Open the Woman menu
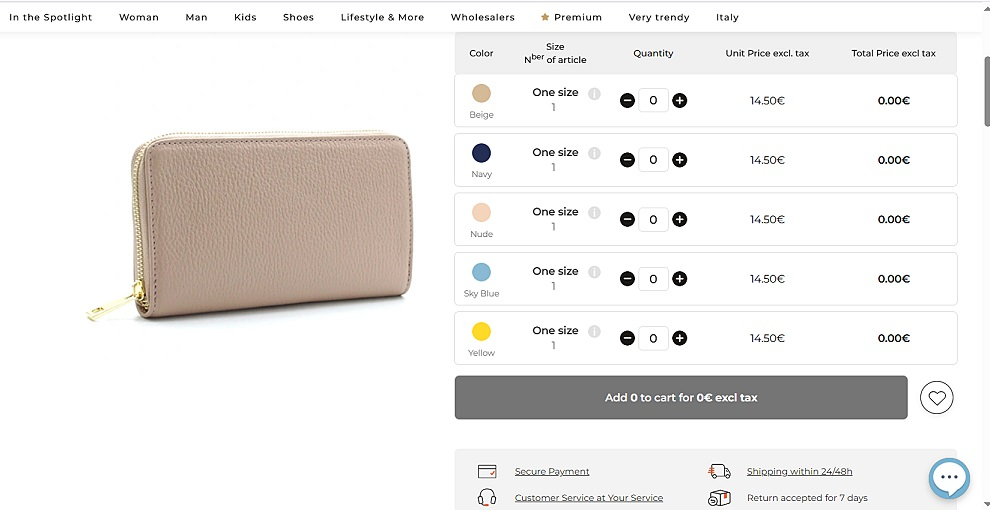 pos(139,17)
